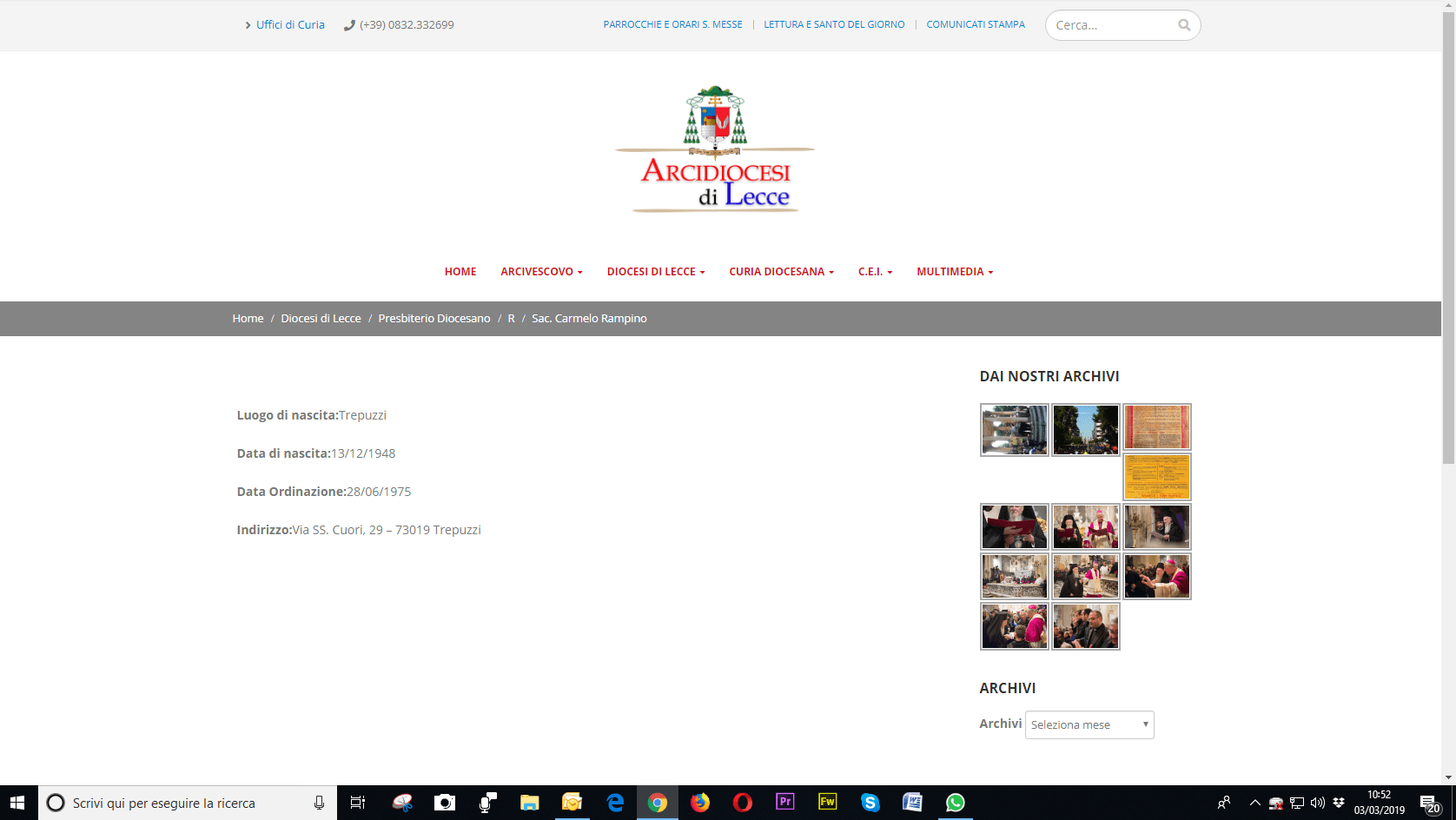Open Adobe Premiere Pro from taskbar
The height and width of the screenshot is (820, 1456).
coord(785,803)
